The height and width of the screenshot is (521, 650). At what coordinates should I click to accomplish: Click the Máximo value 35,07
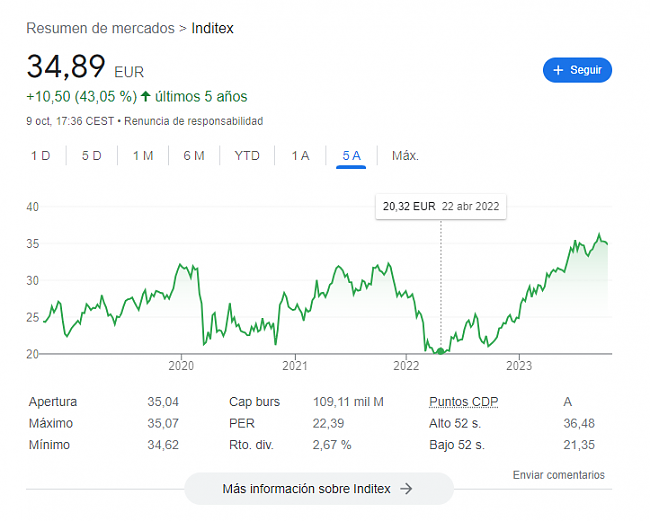click(163, 423)
